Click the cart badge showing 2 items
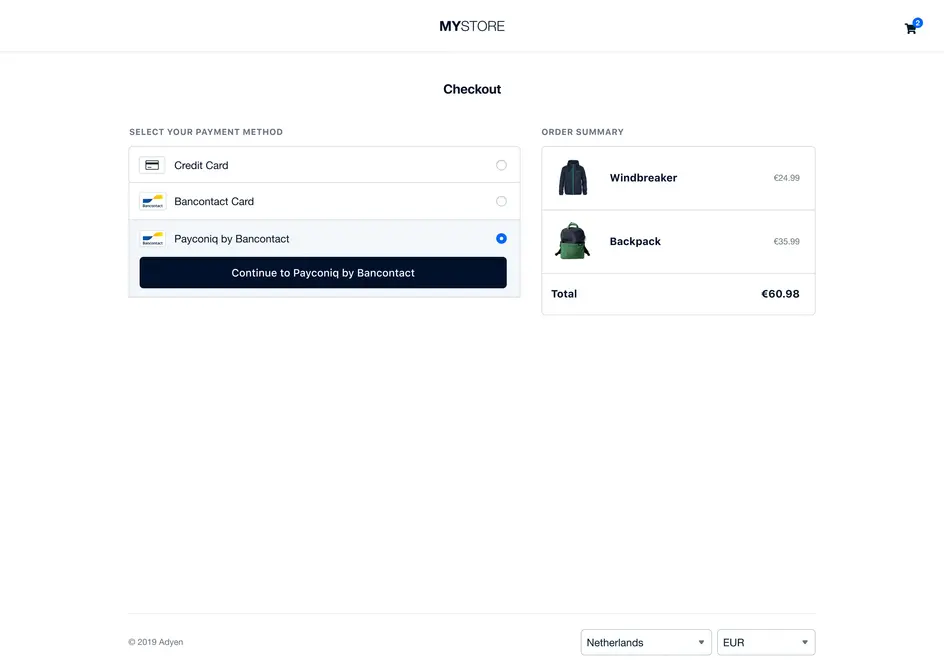The image size is (944, 671). (917, 21)
